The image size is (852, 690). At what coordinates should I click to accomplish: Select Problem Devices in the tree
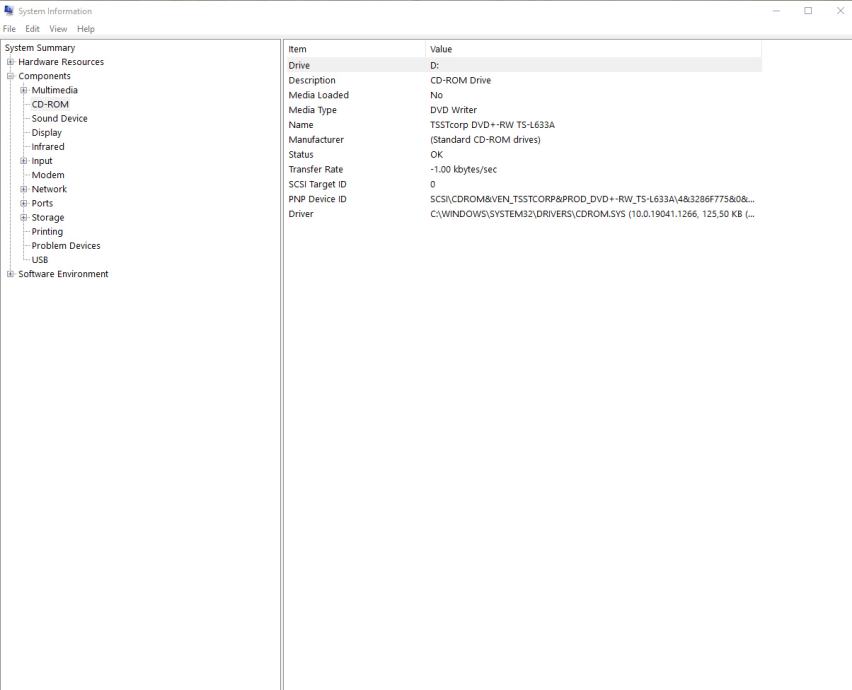(66, 246)
